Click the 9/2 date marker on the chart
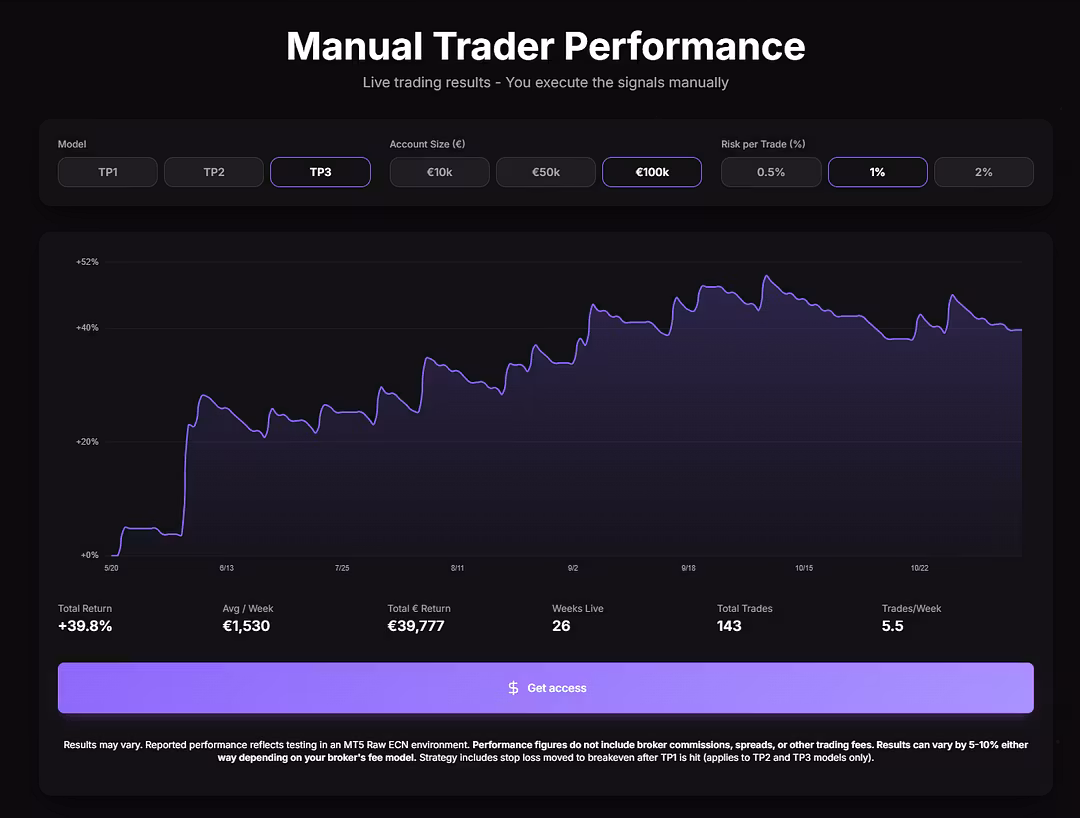1080x818 pixels. 573,568
